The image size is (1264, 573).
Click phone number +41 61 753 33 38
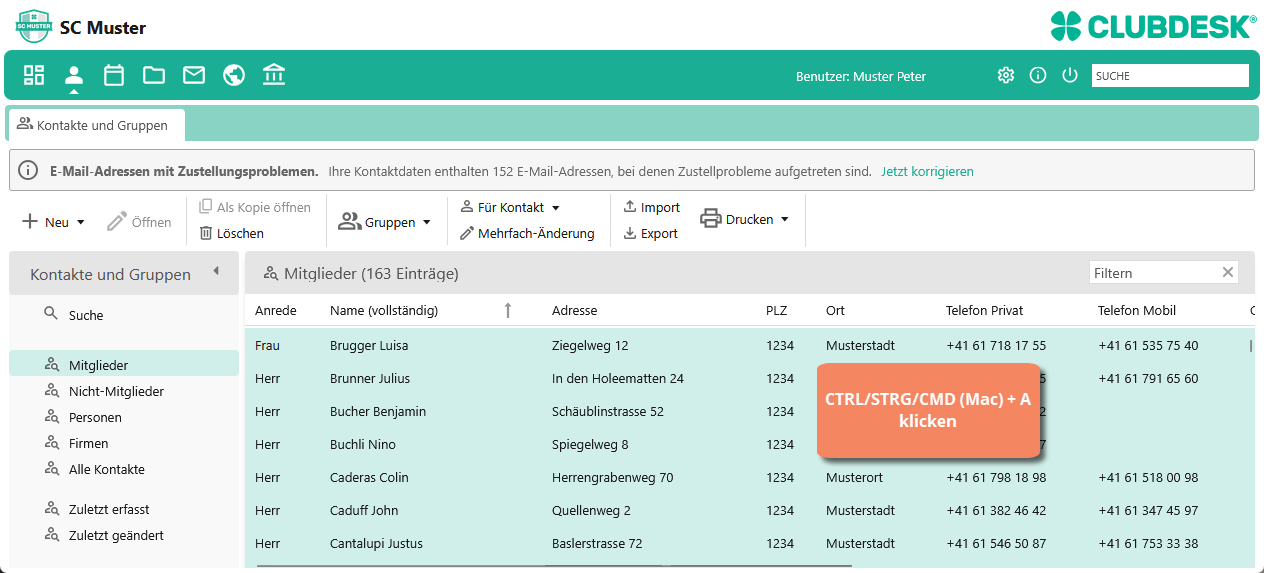tap(1148, 543)
